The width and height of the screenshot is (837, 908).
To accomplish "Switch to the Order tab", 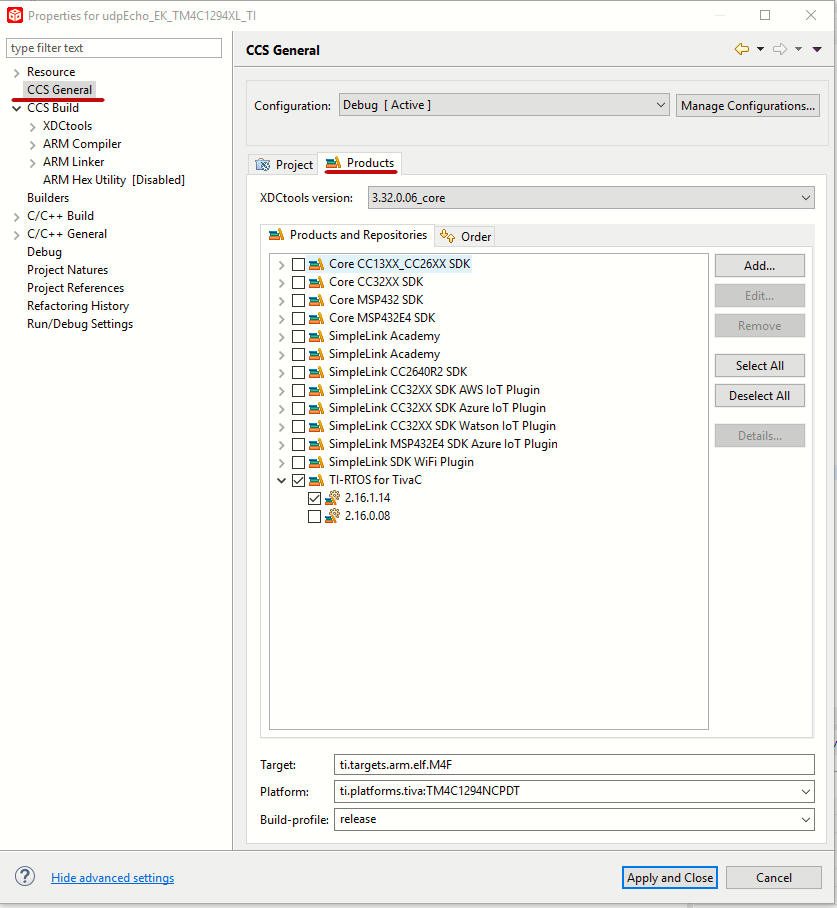I will [x=465, y=236].
